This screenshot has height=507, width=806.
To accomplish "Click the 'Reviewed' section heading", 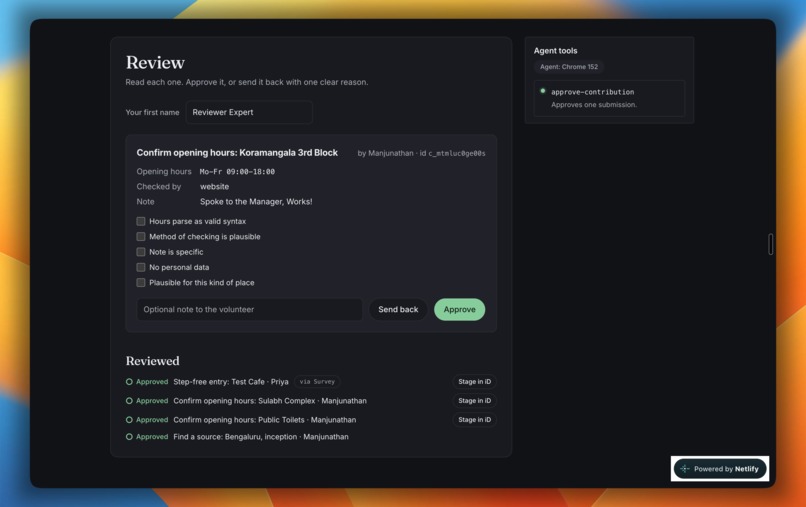I will click(153, 361).
